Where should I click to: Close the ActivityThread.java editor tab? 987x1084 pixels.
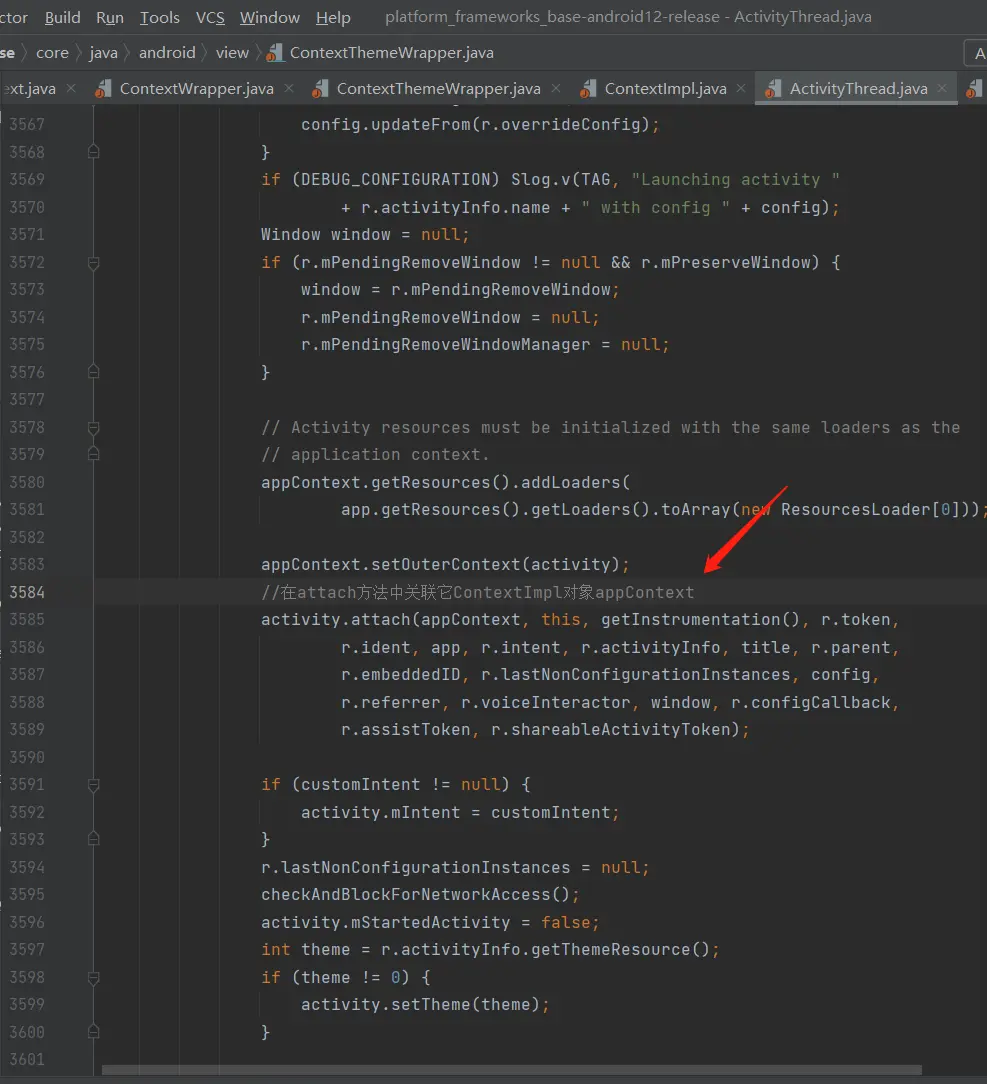943,88
